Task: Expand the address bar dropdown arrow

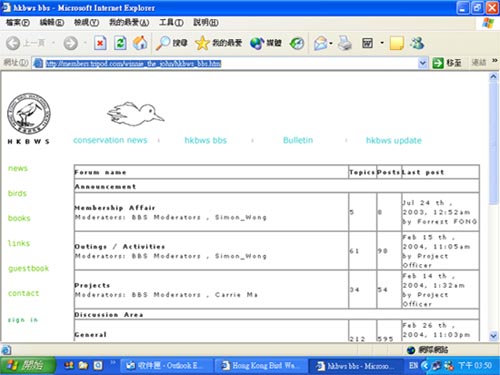Action: 423,63
